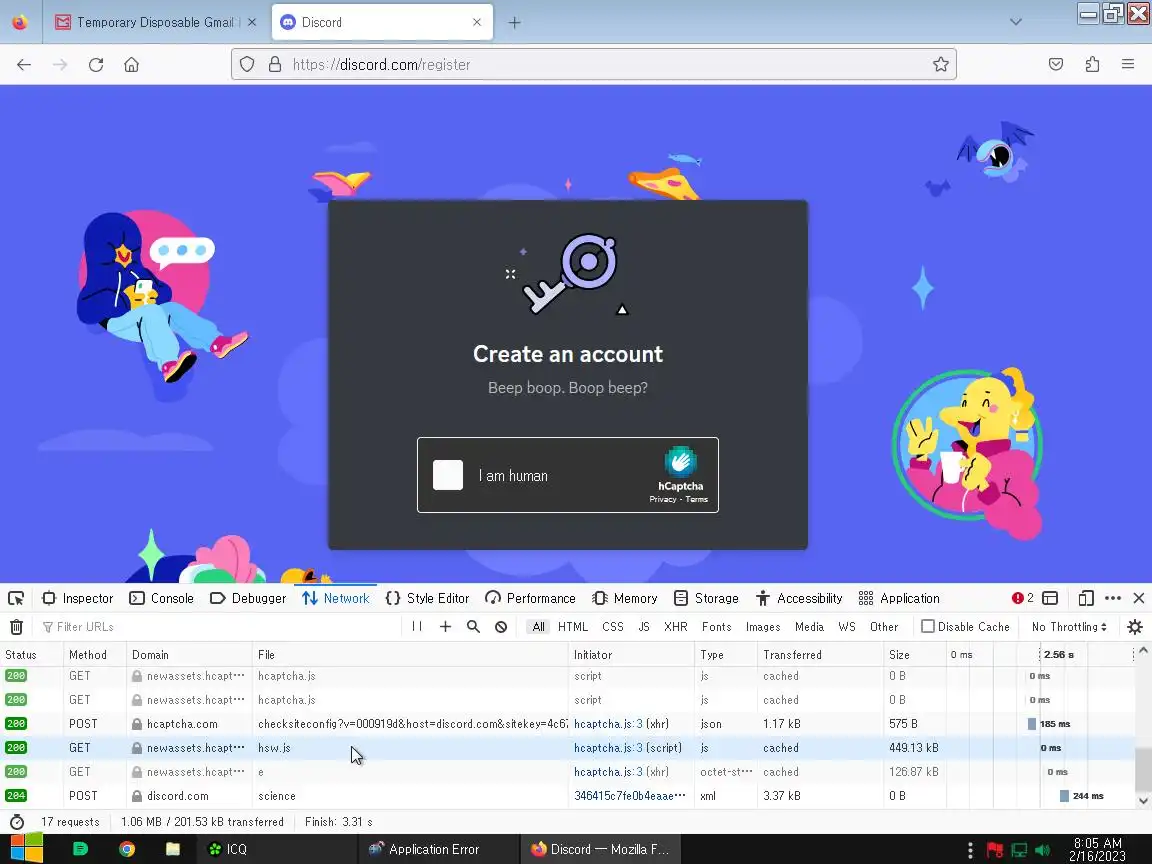The image size is (1152, 864).
Task: Sort by the Transferred column header
Action: pyautogui.click(x=820, y=655)
